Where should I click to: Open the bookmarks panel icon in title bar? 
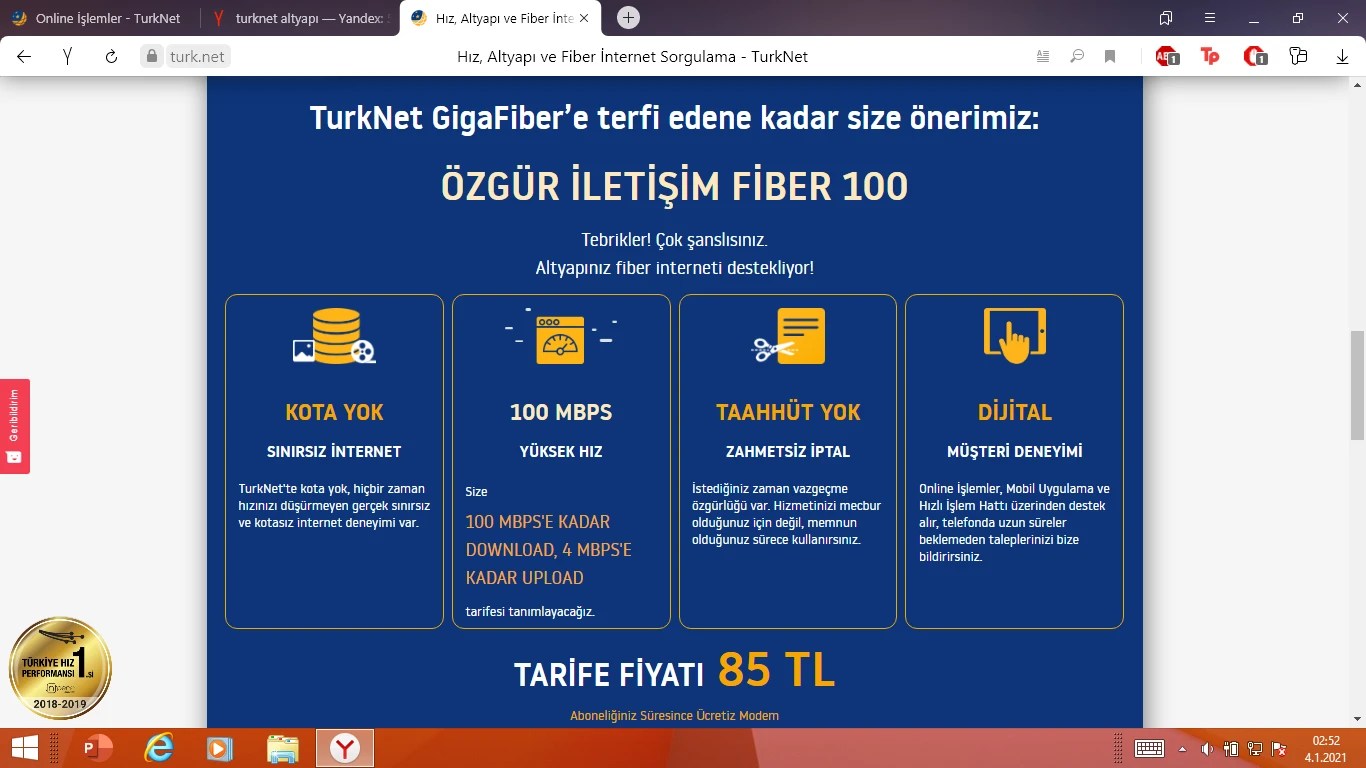1166,18
